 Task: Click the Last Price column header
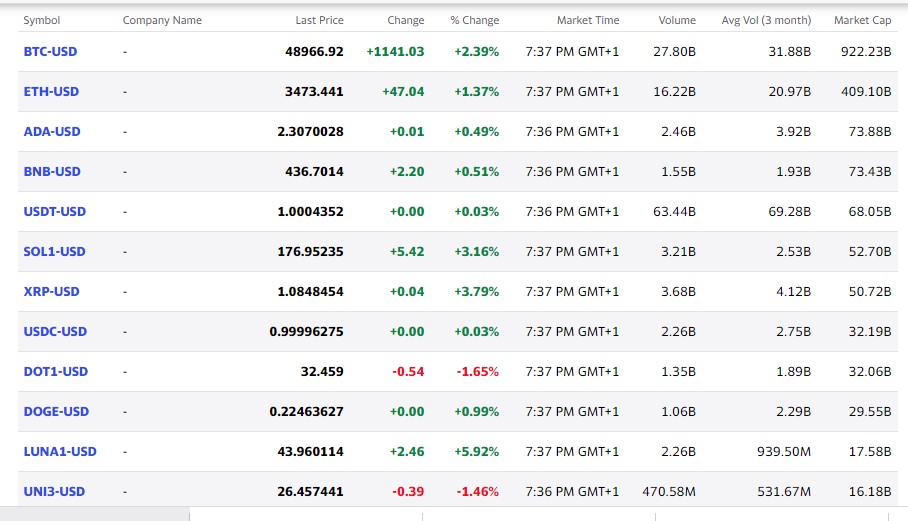pos(319,20)
